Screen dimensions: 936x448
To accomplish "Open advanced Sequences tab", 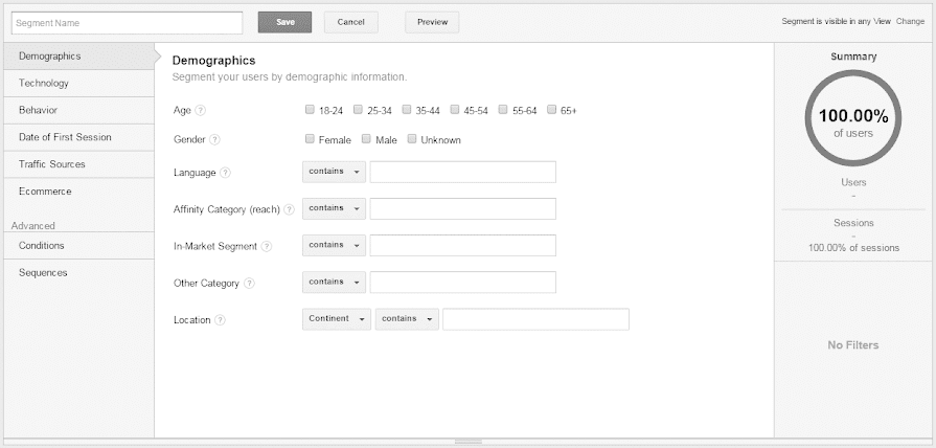I will [79, 273].
